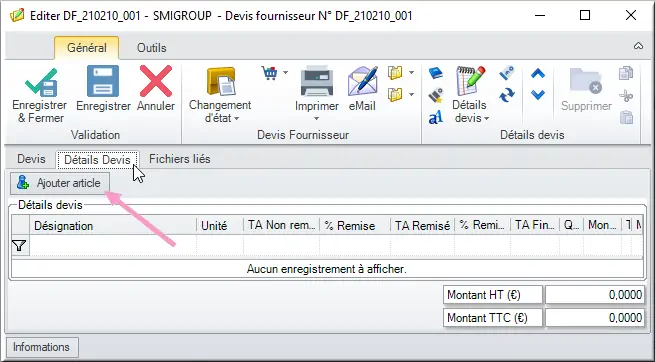
Task: Click the blue refresh arrows icon
Action: pos(507,95)
